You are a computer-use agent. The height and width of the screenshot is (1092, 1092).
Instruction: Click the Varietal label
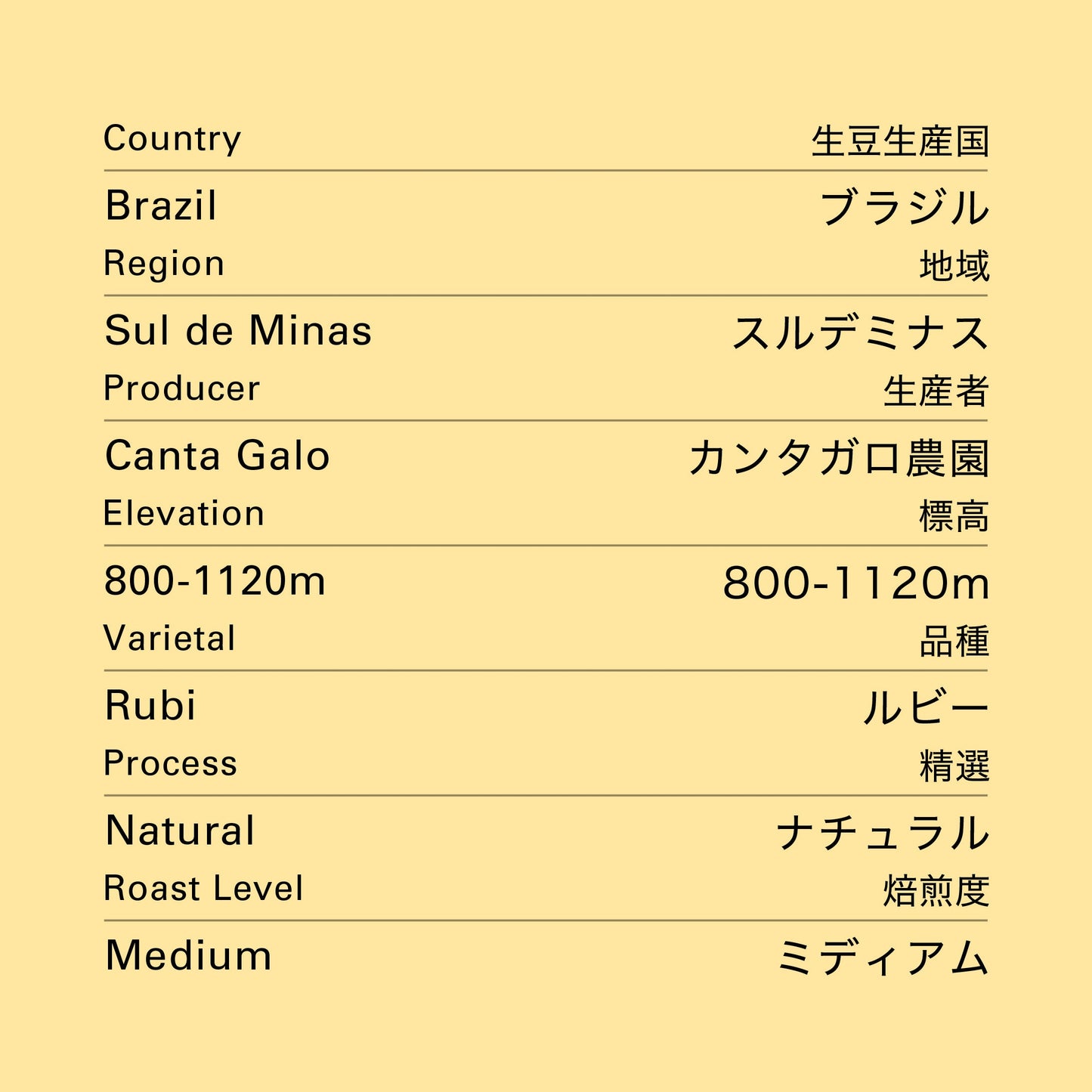[169, 639]
